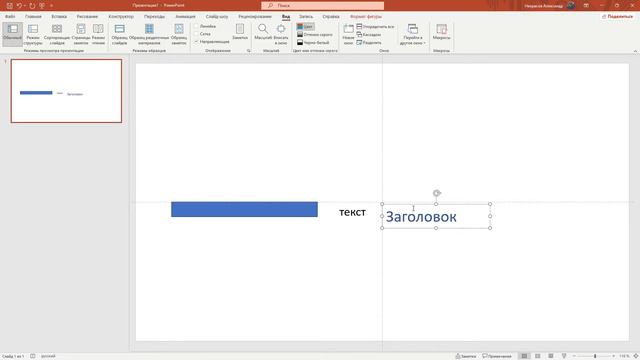Open the Record (Запись) tab

[306, 17]
